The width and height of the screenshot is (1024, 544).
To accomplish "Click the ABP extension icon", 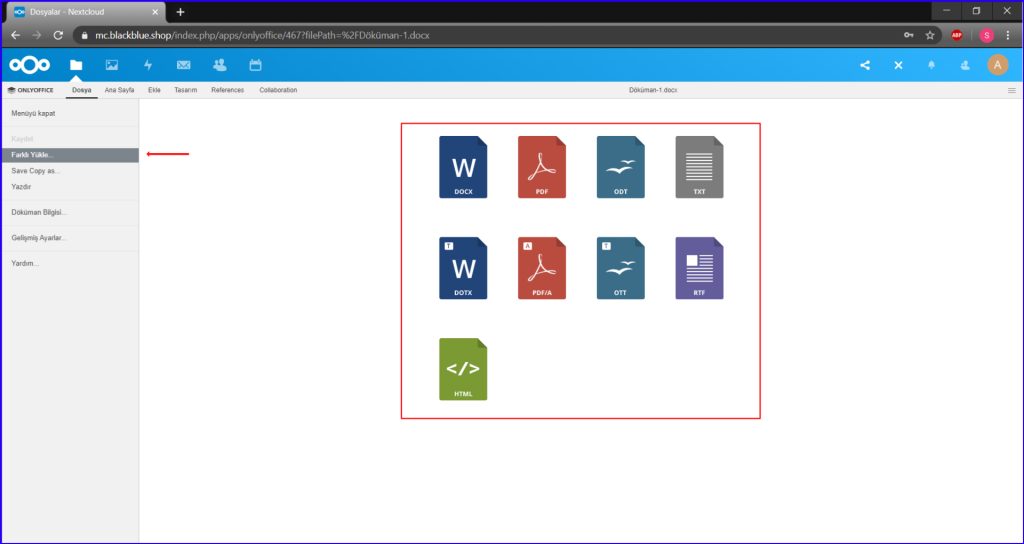I will click(957, 35).
